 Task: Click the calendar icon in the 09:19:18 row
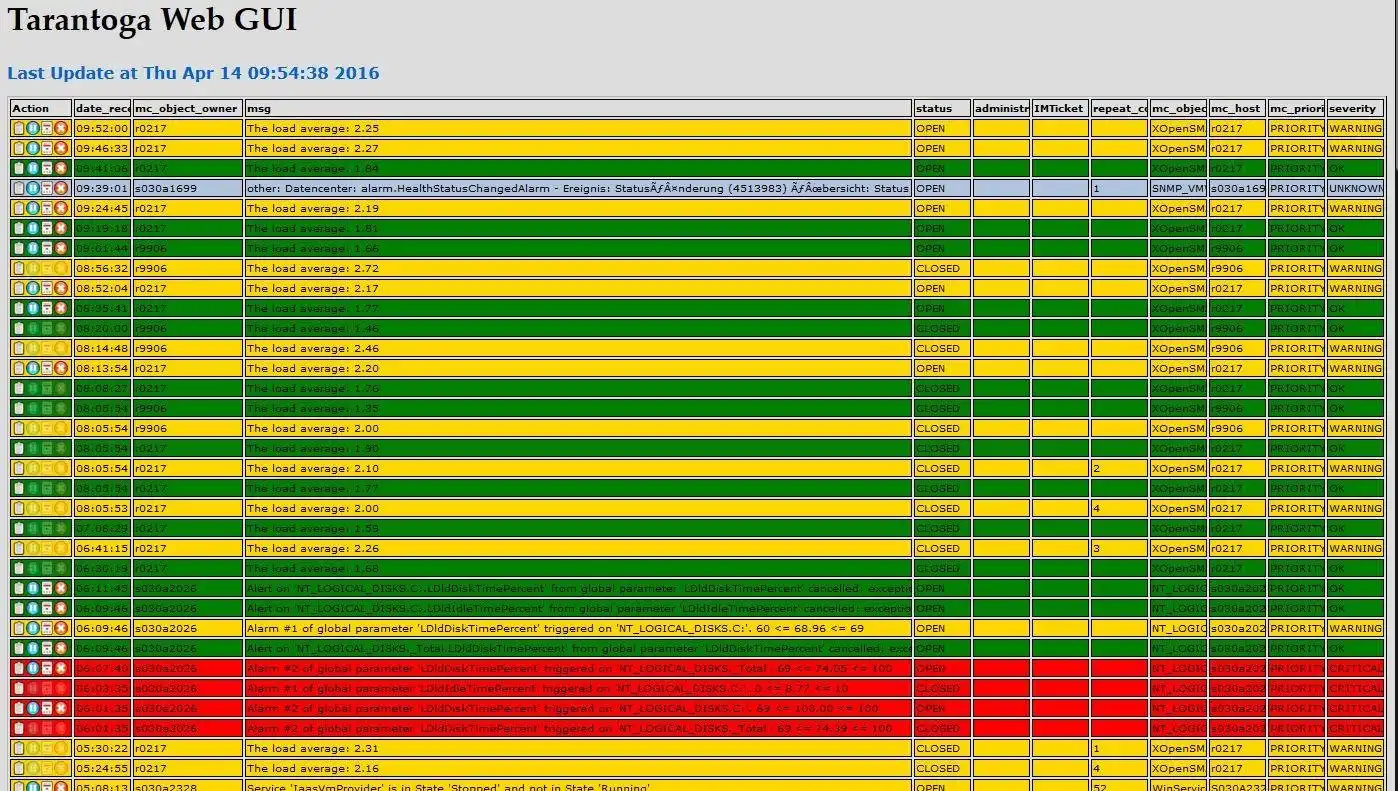pos(47,228)
